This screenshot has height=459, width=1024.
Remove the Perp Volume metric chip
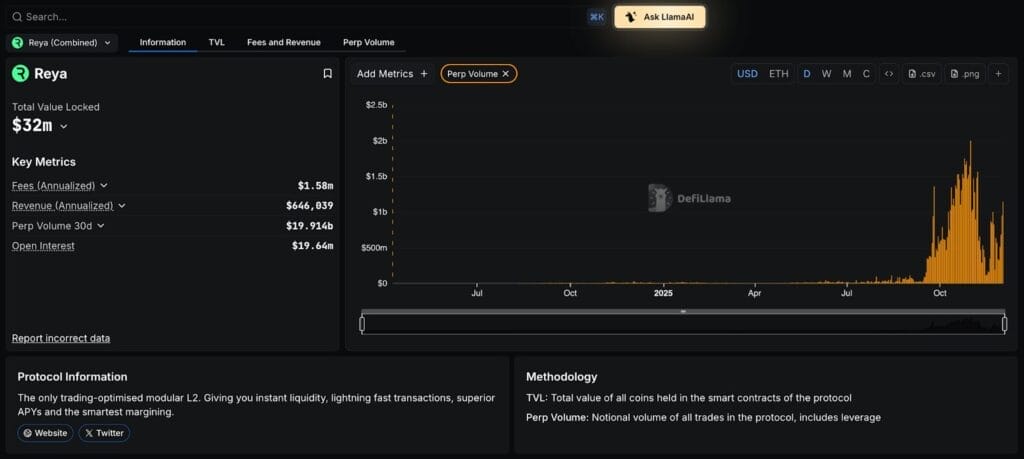[505, 74]
